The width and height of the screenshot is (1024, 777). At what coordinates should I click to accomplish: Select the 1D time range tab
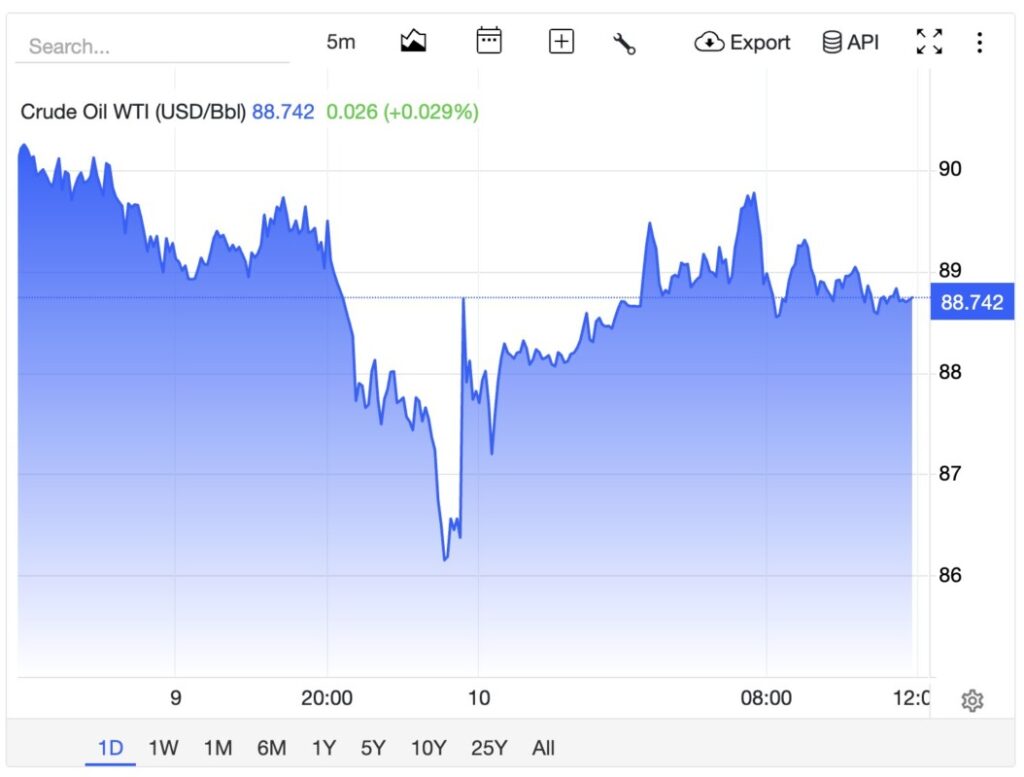[x=110, y=748]
